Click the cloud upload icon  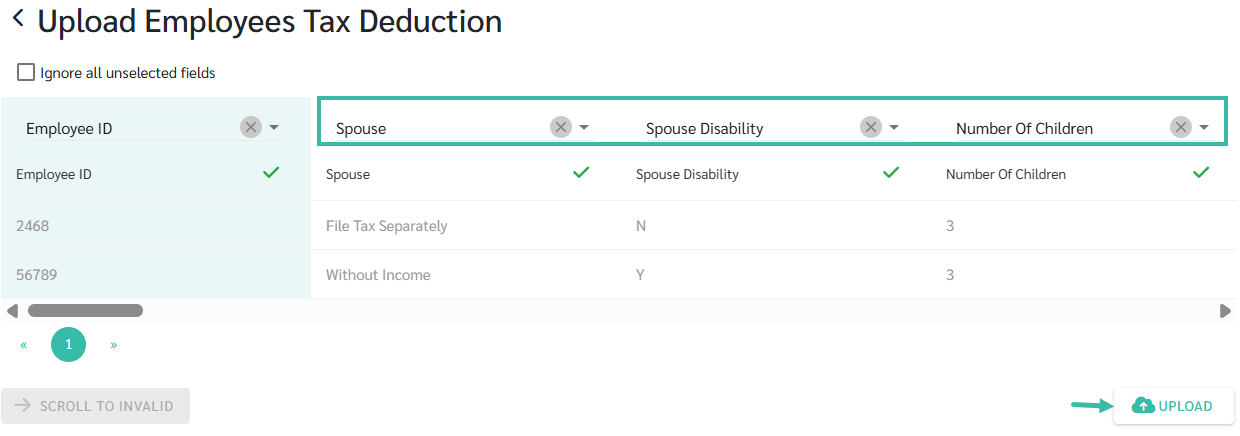tap(1142, 406)
